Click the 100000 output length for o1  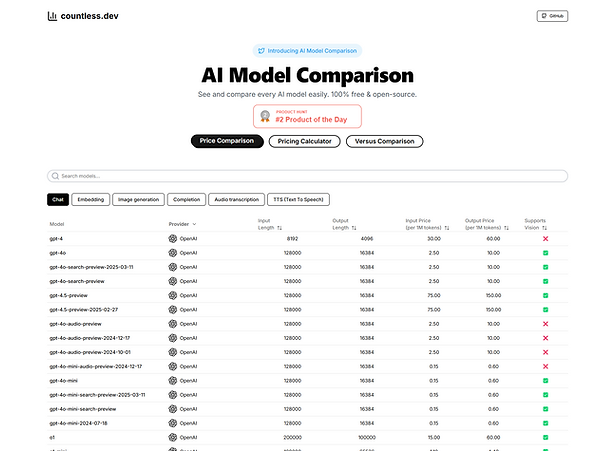pyautogui.click(x=367, y=437)
